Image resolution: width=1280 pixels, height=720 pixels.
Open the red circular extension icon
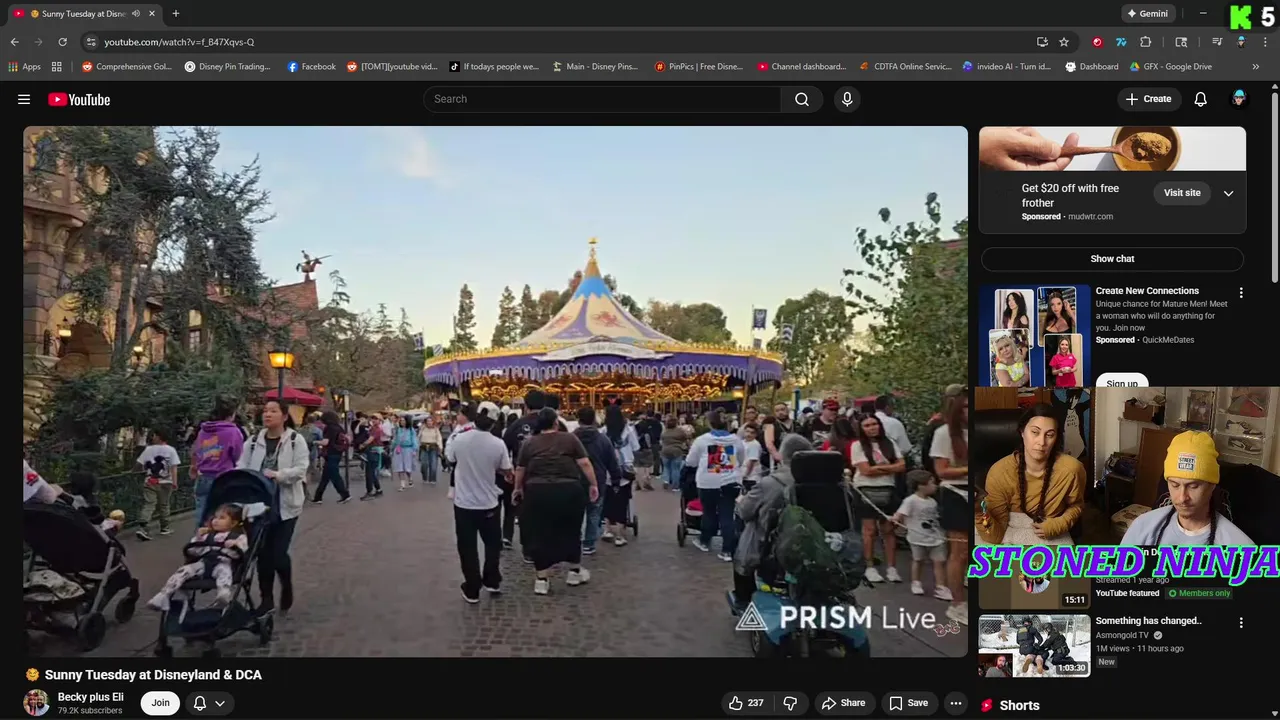point(1097,42)
